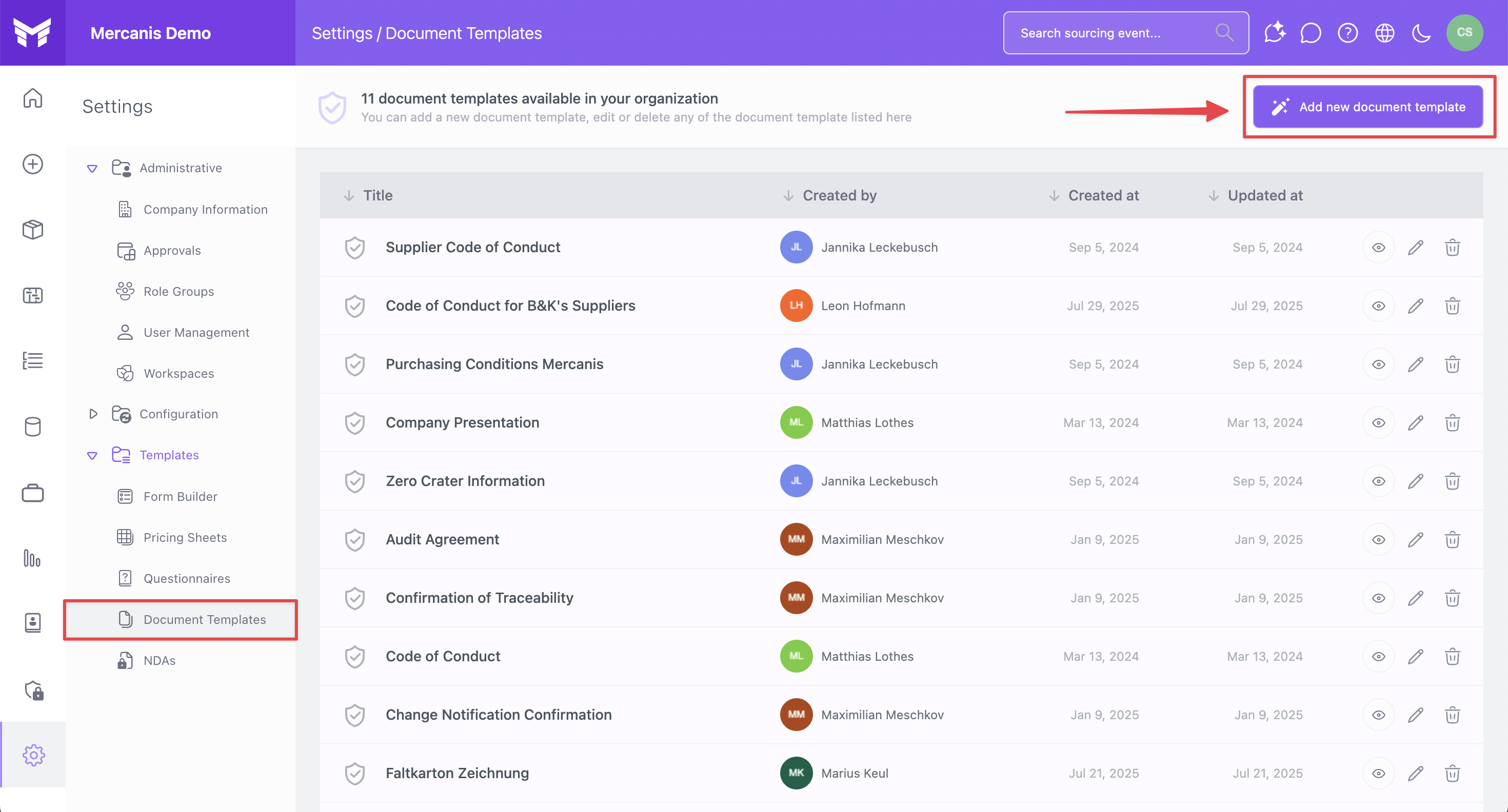
Task: Click Add new document template button
Action: 1368,107
